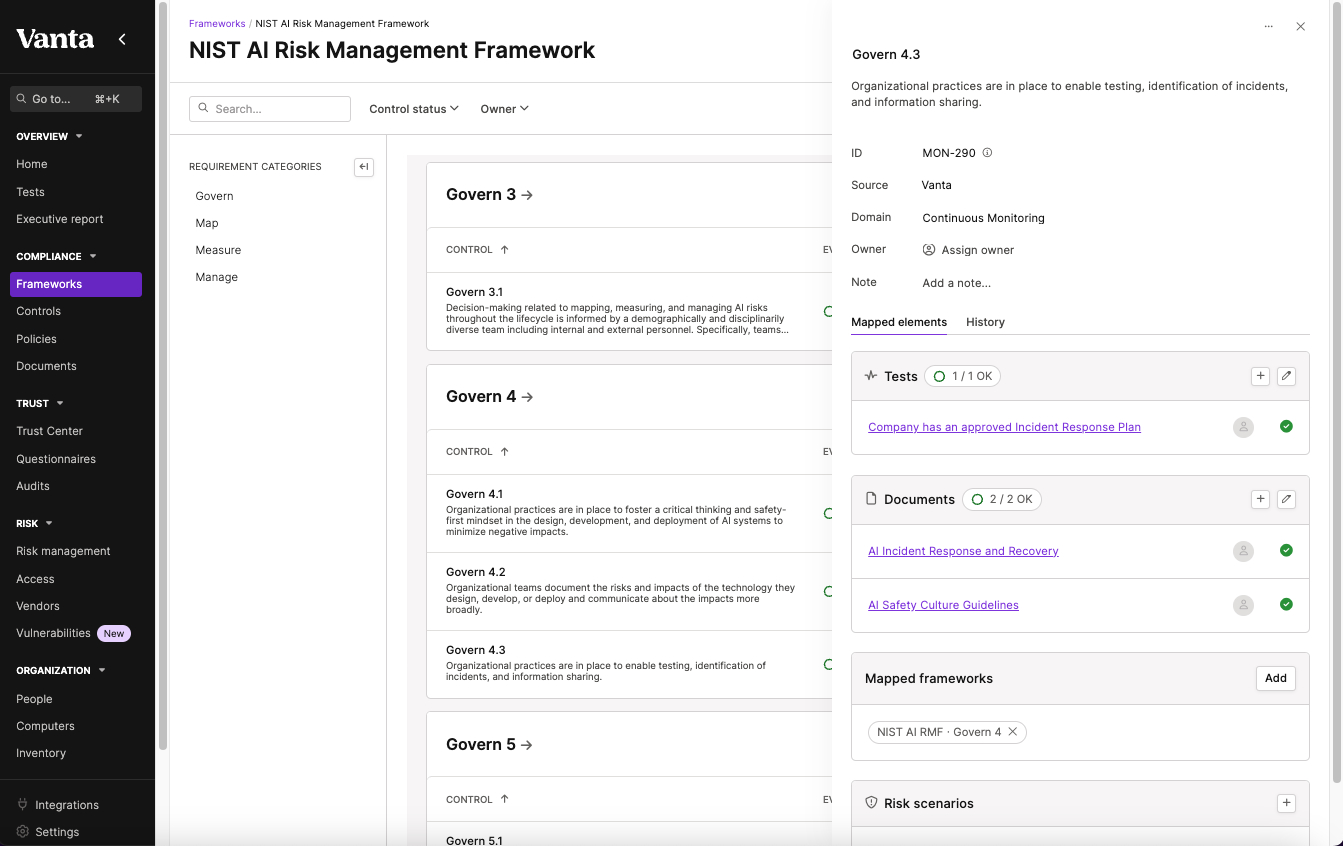Open Risk management in sidebar
The width and height of the screenshot is (1343, 846).
(63, 551)
